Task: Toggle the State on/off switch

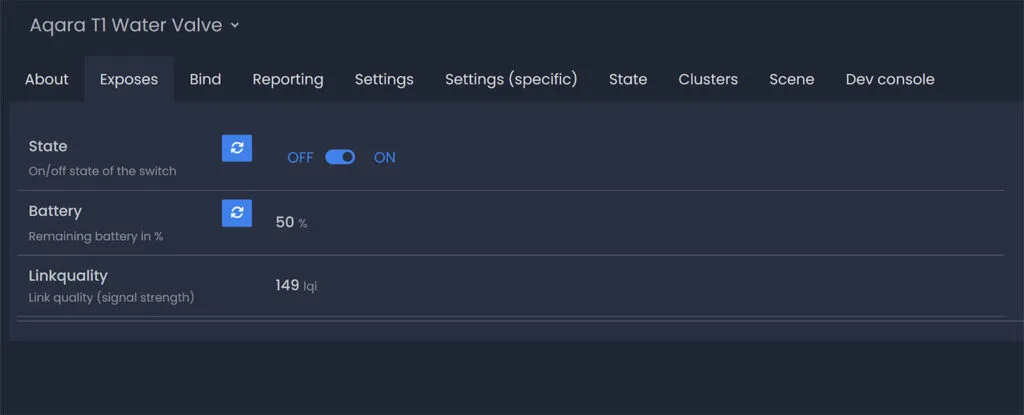Action: coord(340,157)
